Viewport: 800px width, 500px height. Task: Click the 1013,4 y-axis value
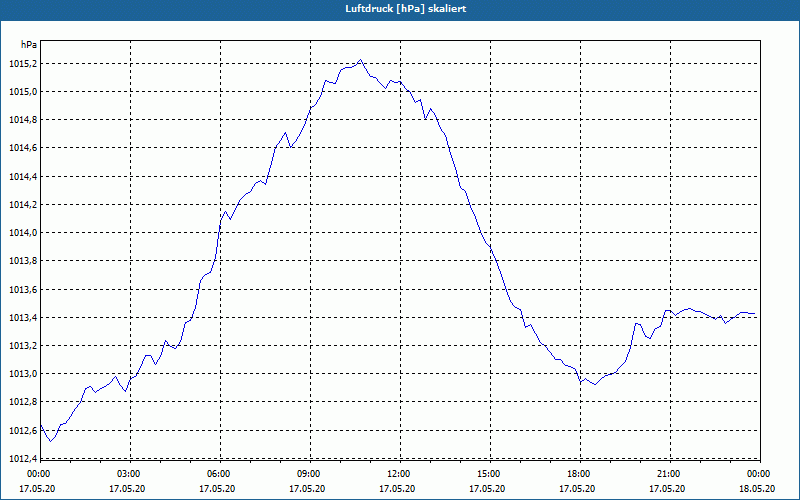[22, 317]
